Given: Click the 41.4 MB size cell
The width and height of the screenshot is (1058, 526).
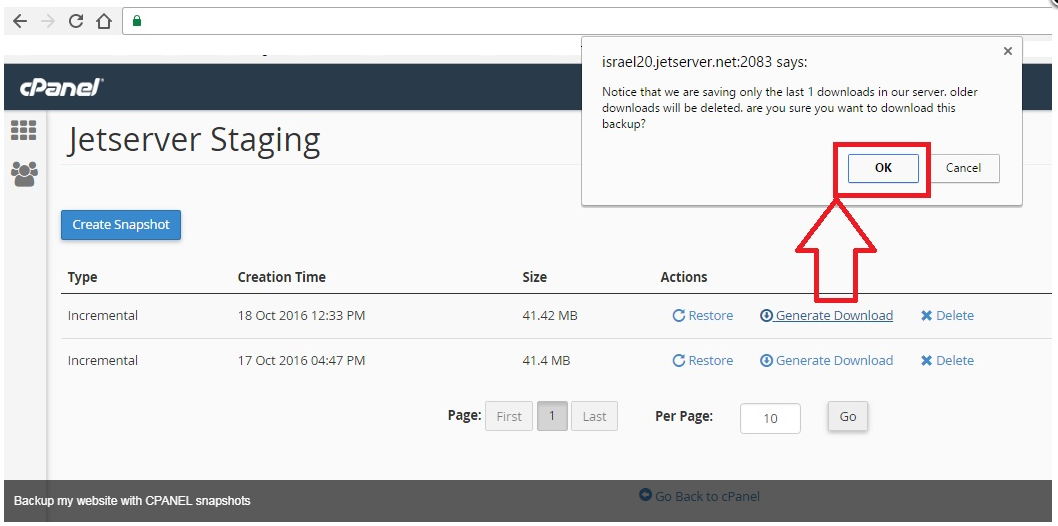Looking at the screenshot, I should pyautogui.click(x=546, y=361).
